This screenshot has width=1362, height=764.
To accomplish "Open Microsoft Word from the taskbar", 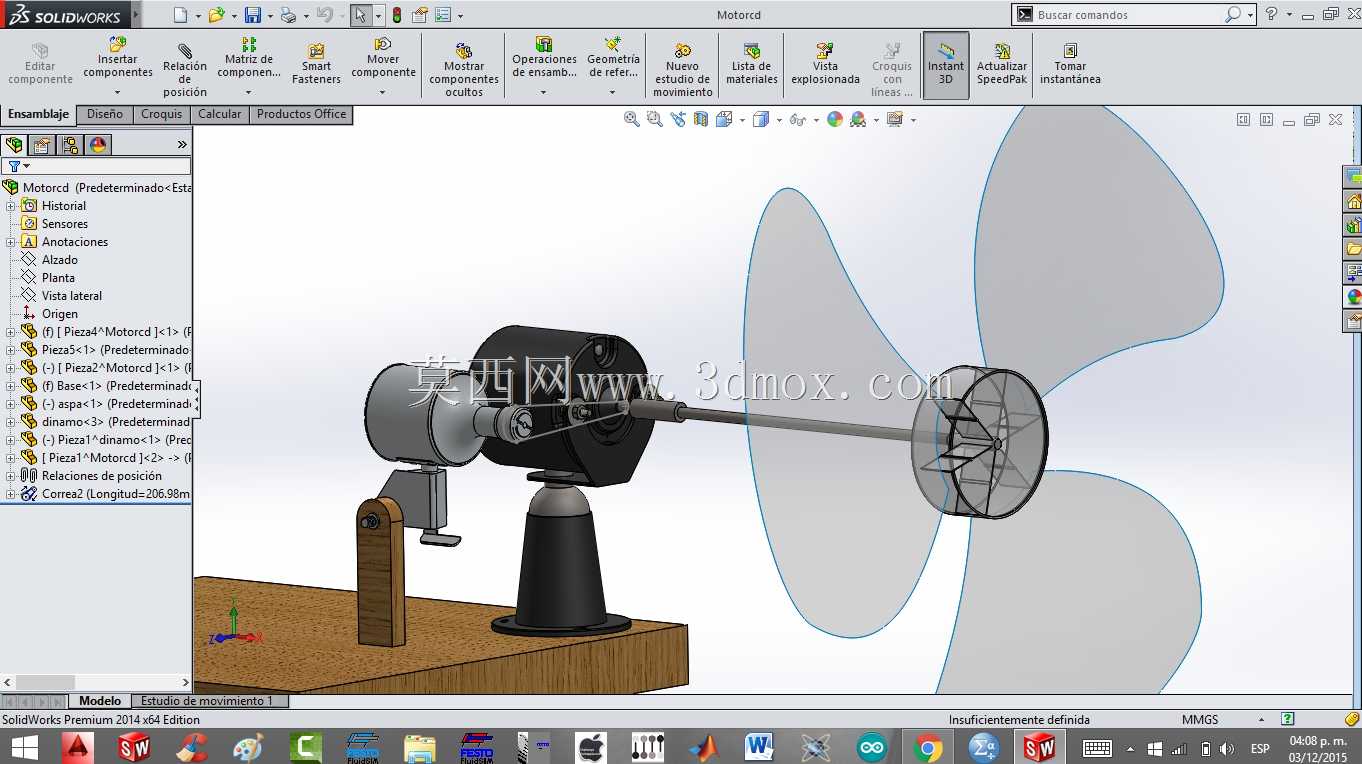I will [x=760, y=747].
